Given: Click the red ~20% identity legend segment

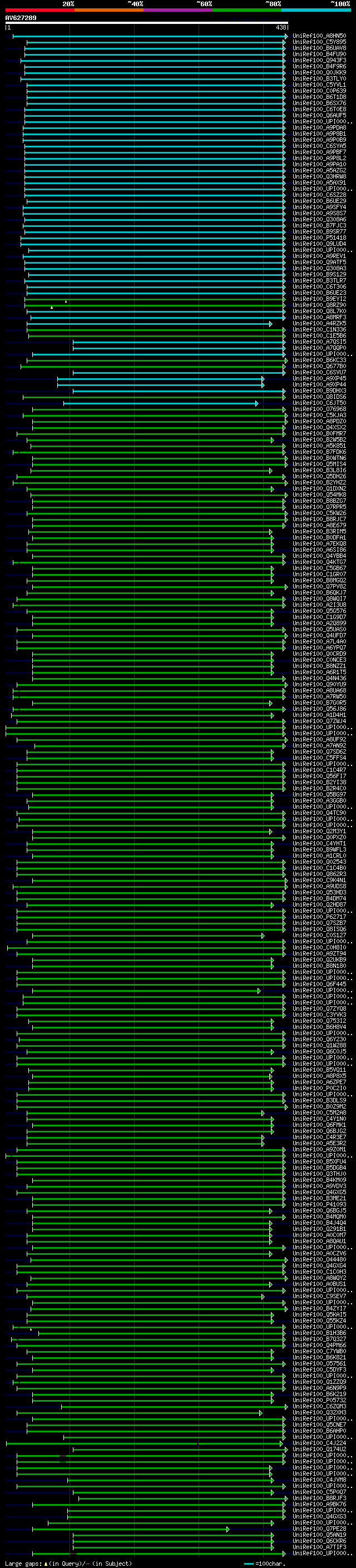Looking at the screenshot, I should [x=40, y=10].
